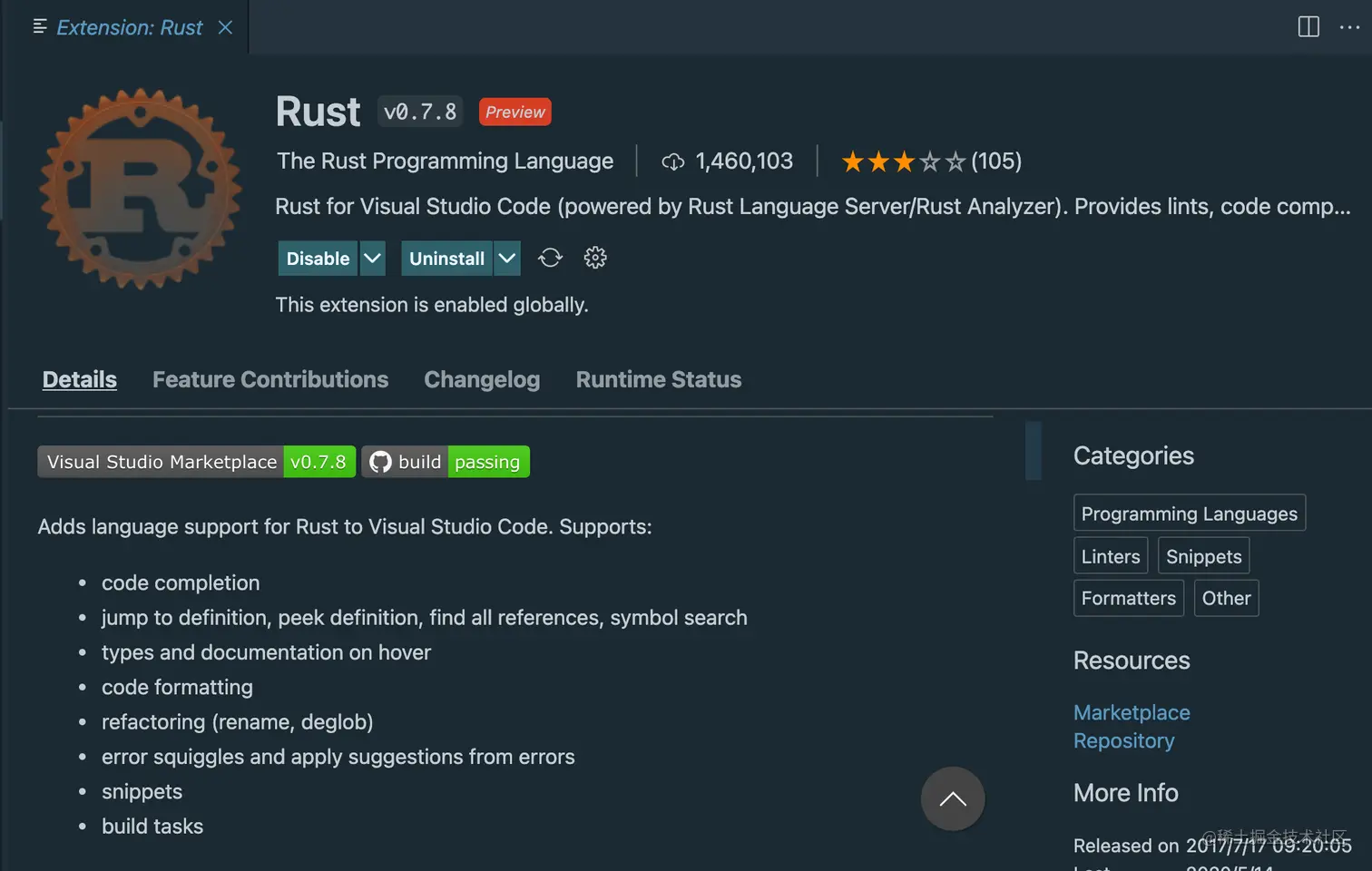Click the star rating (105)
The height and width of the screenshot is (871, 1372).
931,161
